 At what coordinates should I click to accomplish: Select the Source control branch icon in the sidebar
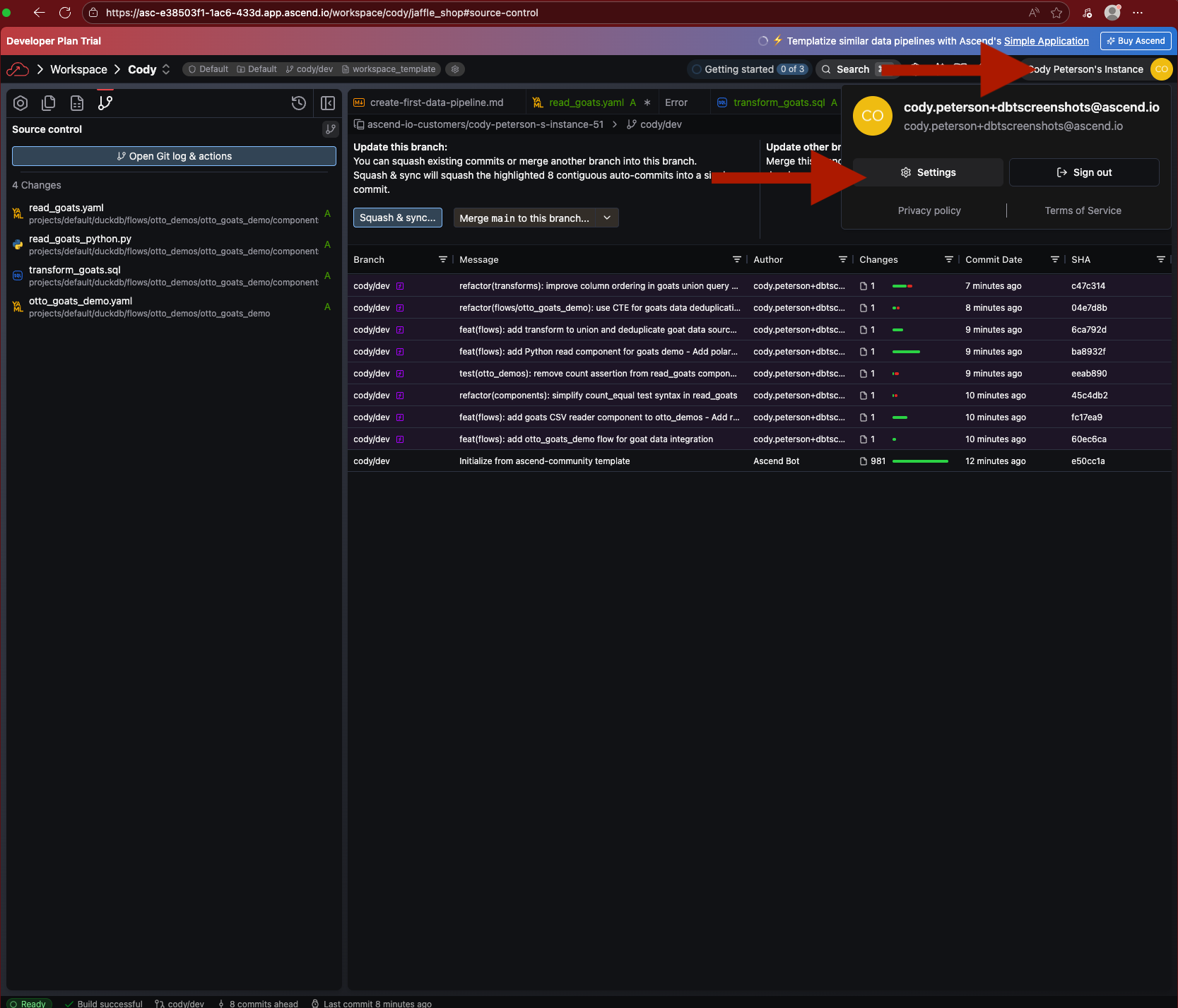pos(105,103)
